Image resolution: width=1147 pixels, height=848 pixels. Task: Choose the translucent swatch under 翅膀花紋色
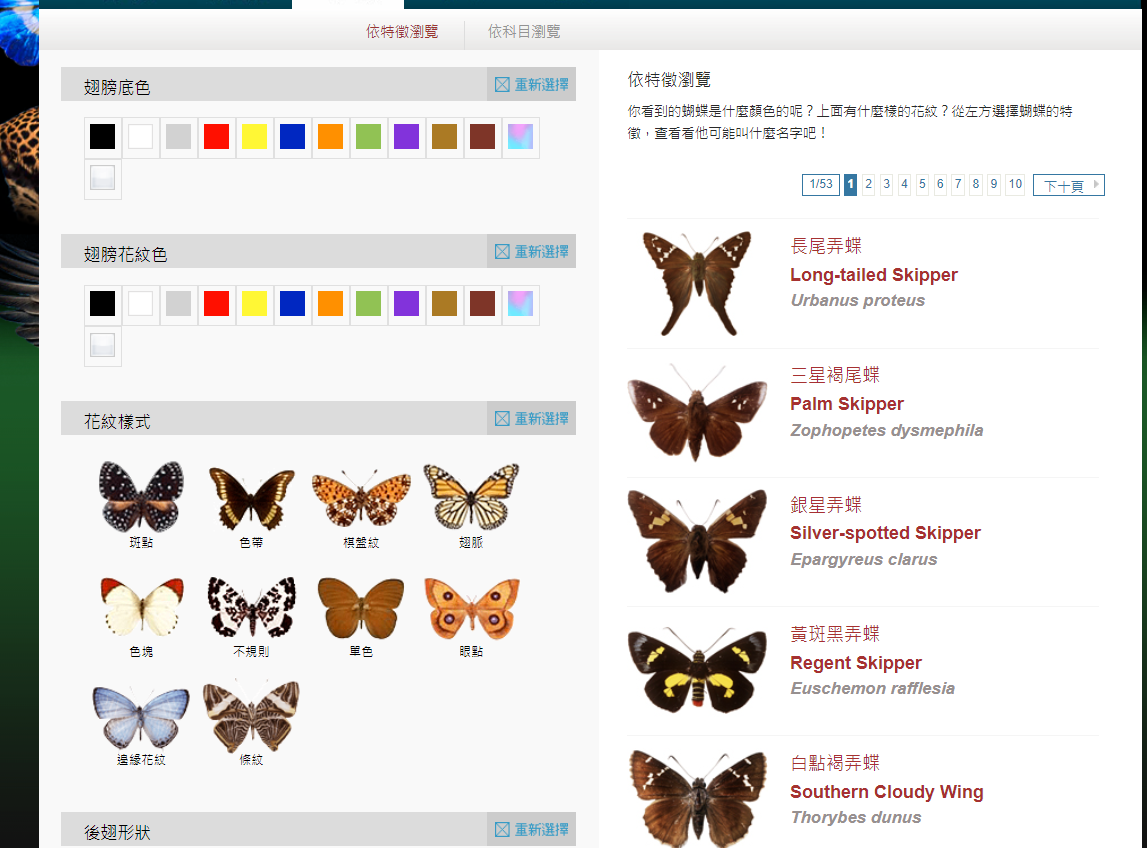pyautogui.click(x=102, y=345)
